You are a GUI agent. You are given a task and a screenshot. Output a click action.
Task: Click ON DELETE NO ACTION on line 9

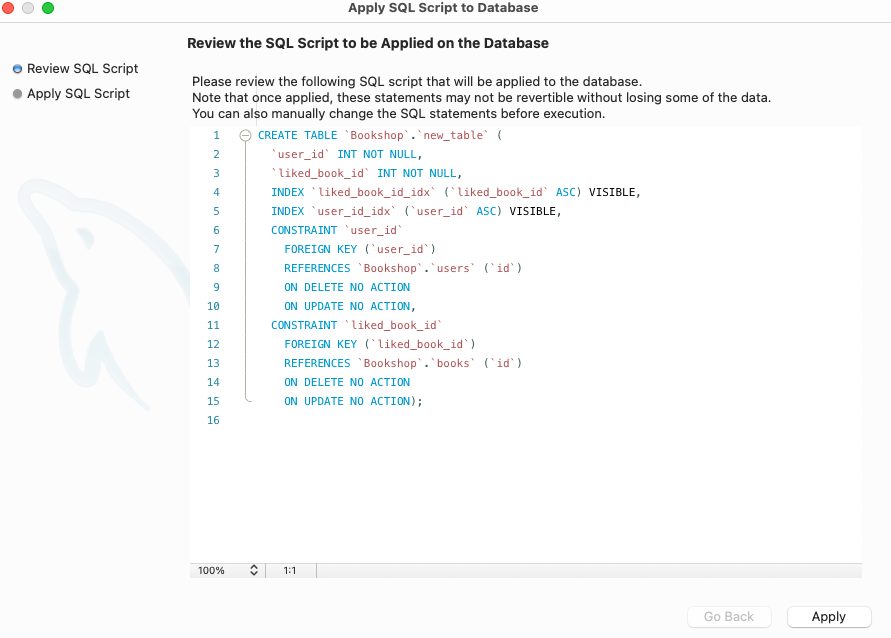(x=347, y=287)
